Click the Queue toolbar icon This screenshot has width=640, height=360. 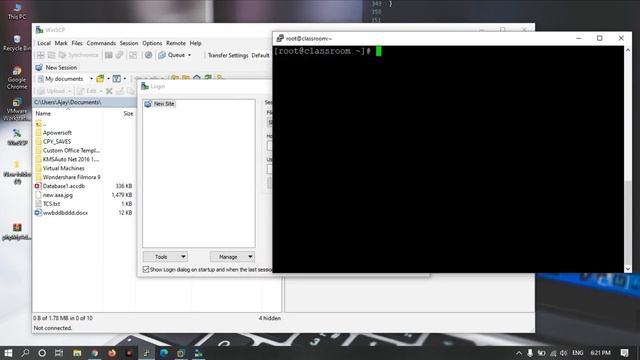point(162,55)
